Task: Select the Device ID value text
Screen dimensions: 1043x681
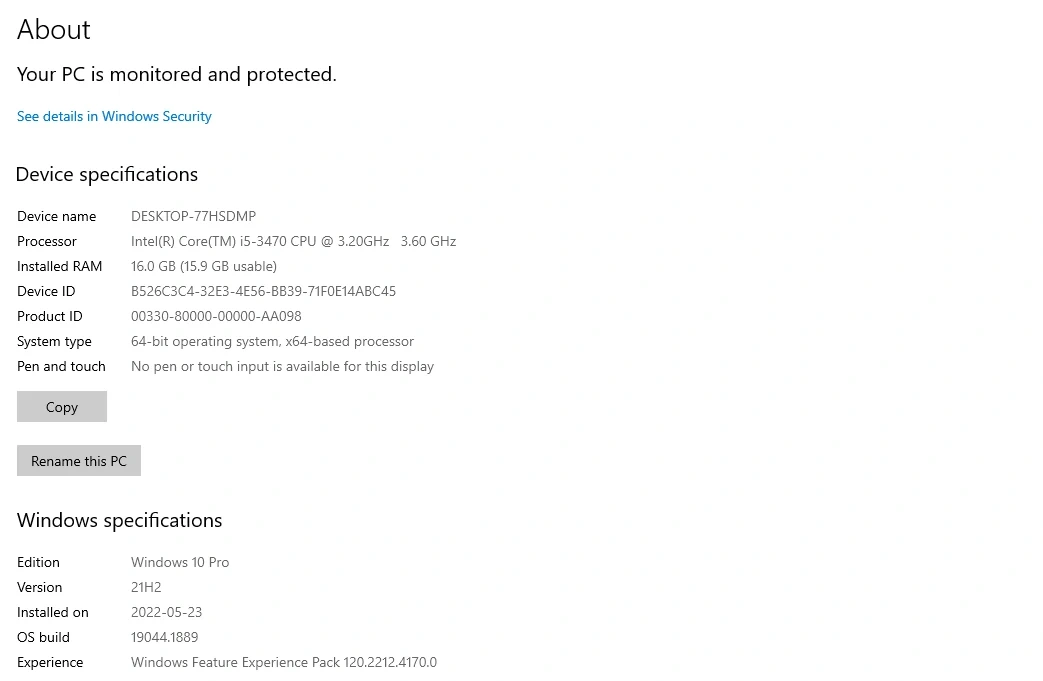Action: click(263, 291)
